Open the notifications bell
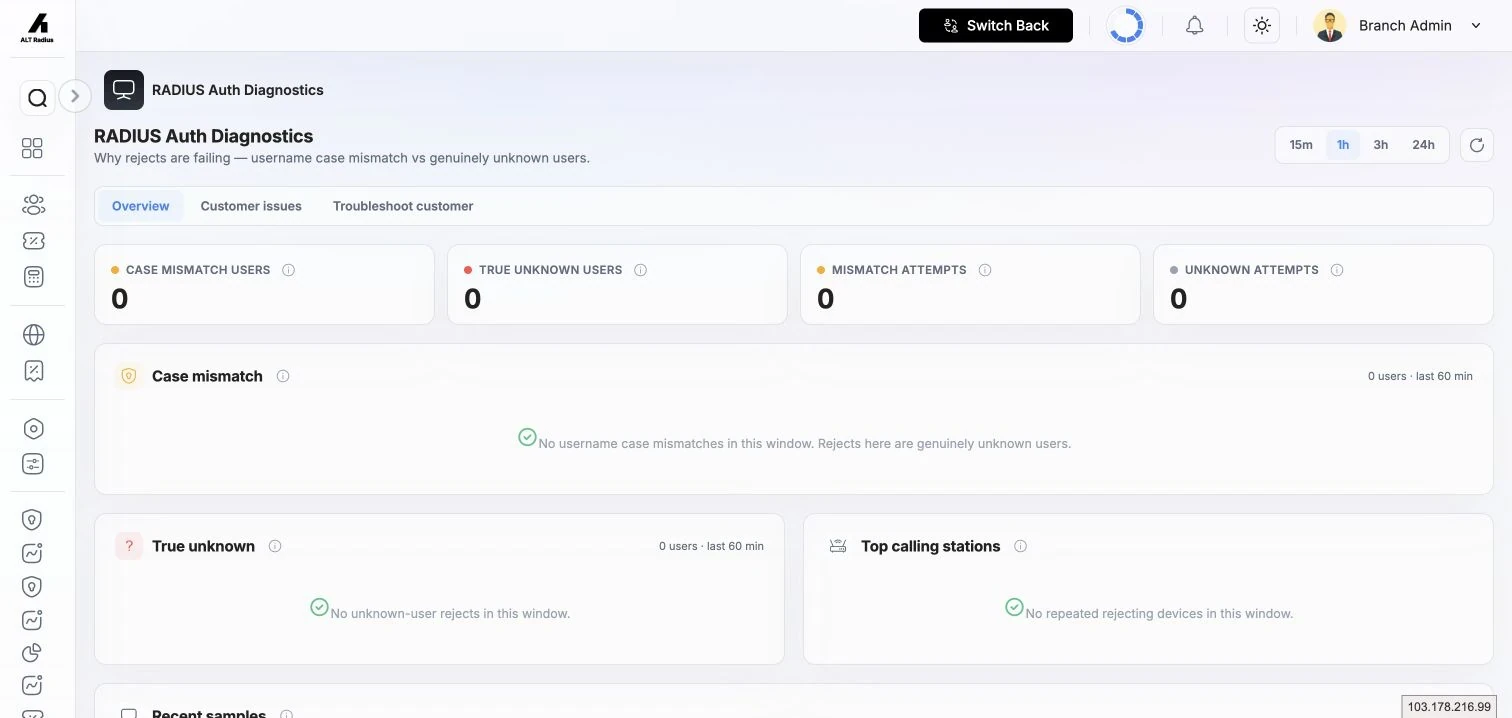The image size is (1512, 718). coord(1194,26)
